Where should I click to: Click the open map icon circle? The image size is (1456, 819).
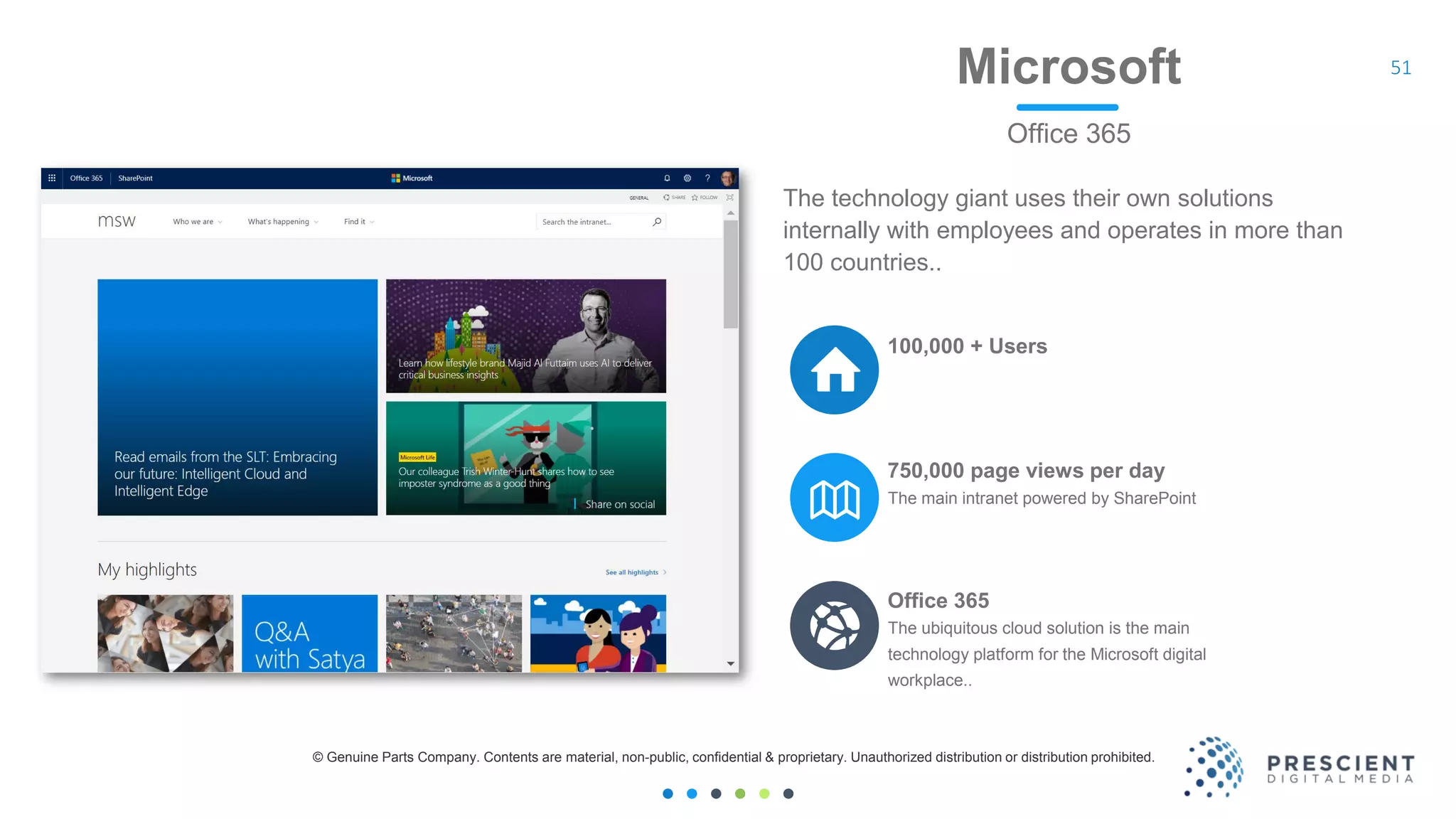pyautogui.click(x=834, y=498)
